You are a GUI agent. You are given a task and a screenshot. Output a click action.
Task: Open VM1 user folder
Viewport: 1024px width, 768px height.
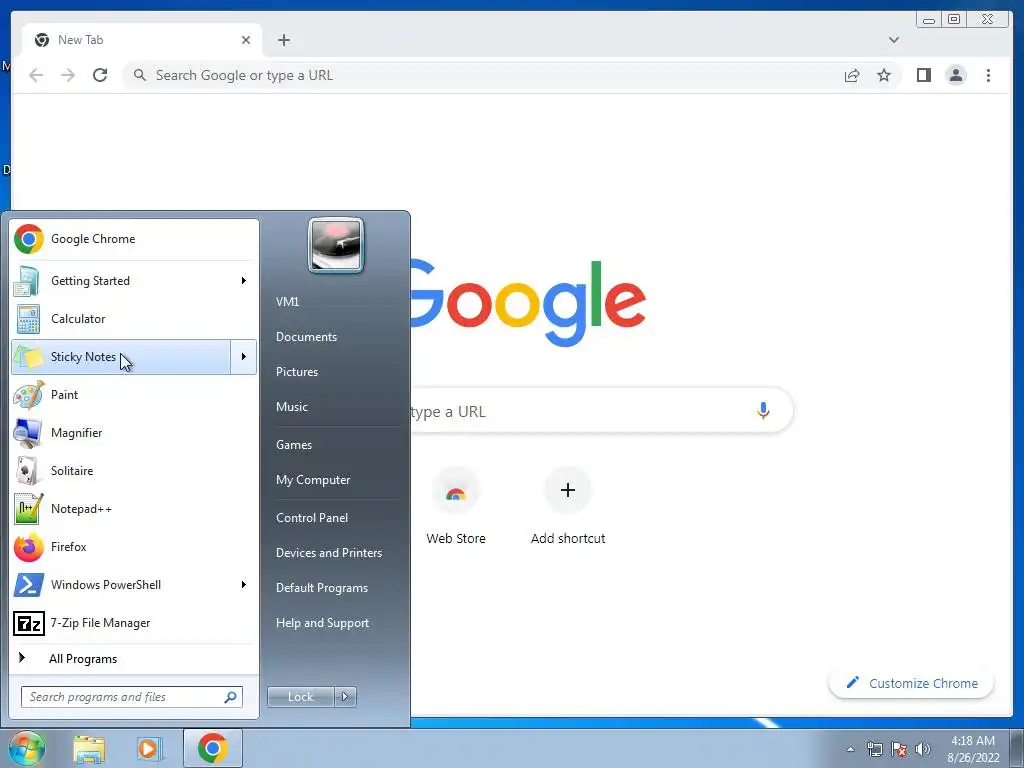[287, 302]
